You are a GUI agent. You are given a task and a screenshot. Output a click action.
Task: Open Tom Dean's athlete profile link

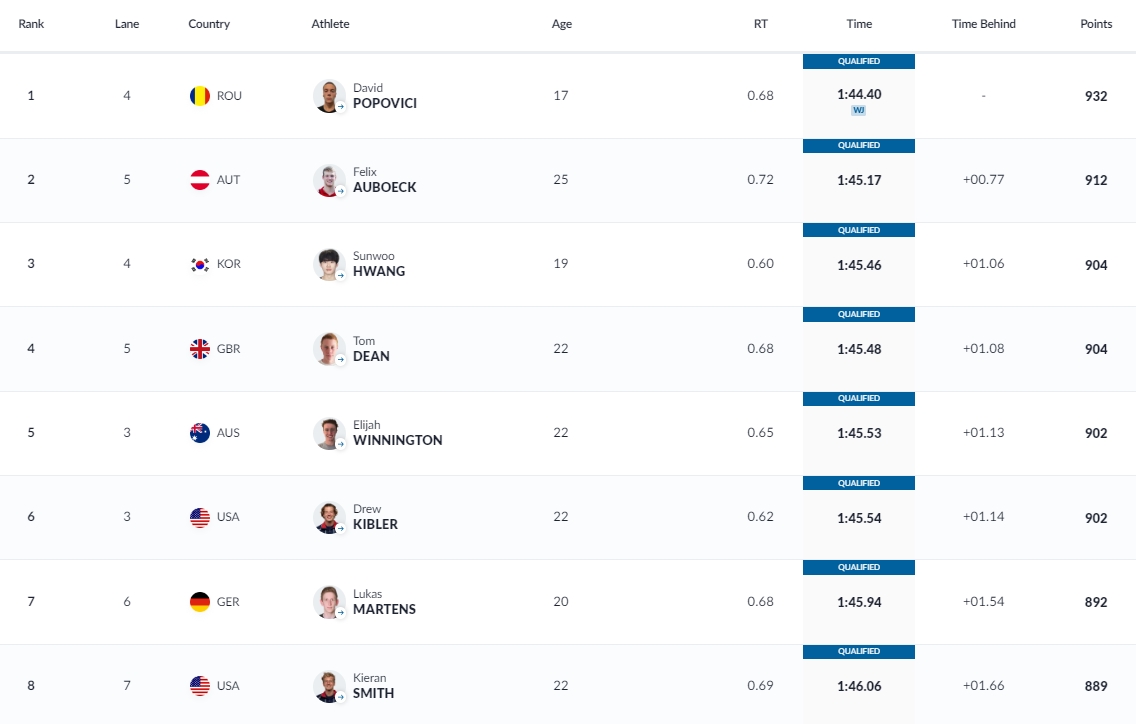[x=371, y=356]
